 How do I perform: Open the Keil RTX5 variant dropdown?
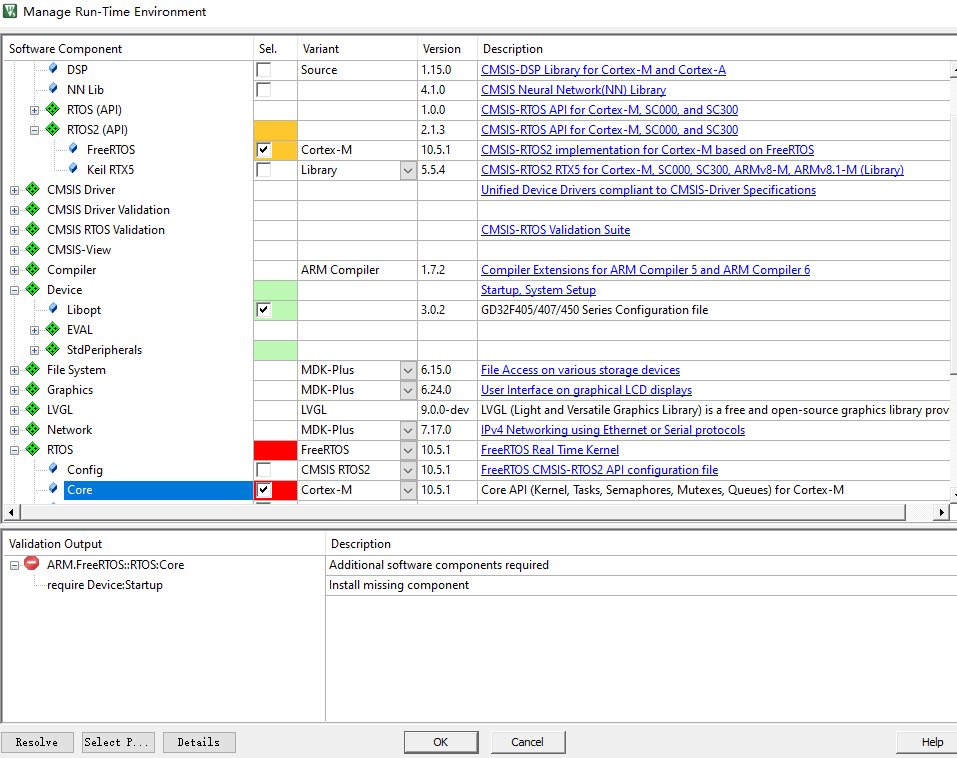coord(408,170)
